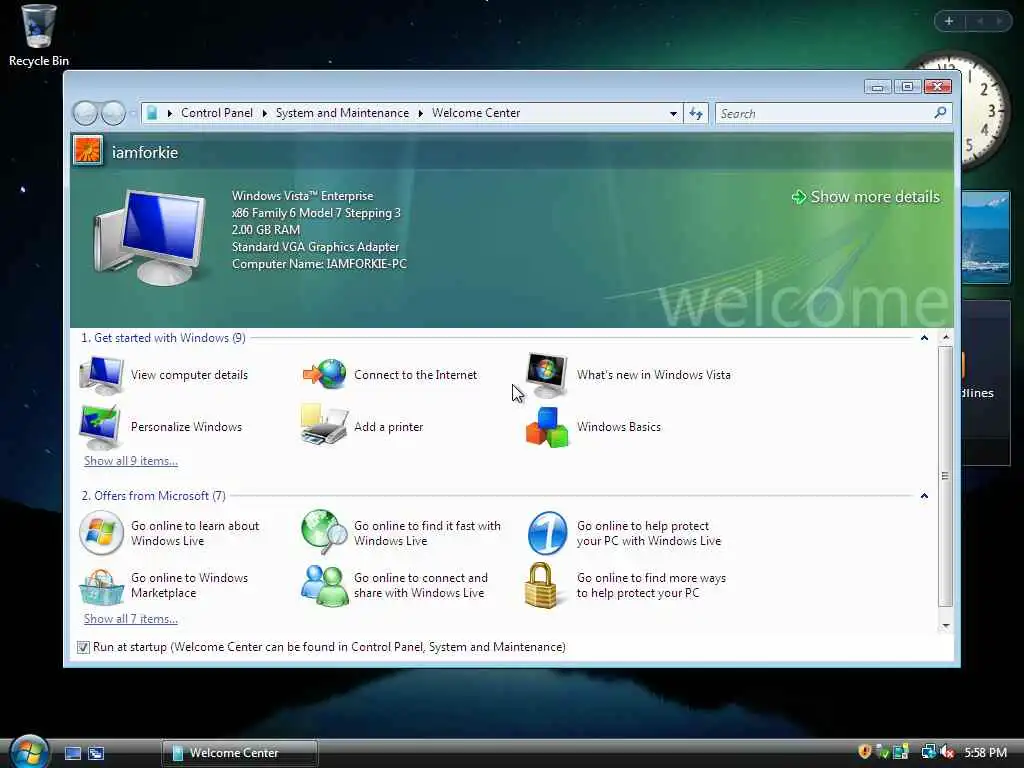This screenshot has height=768, width=1024.
Task: Click Show Desktop quick launch icon
Action: pyautogui.click(x=73, y=753)
